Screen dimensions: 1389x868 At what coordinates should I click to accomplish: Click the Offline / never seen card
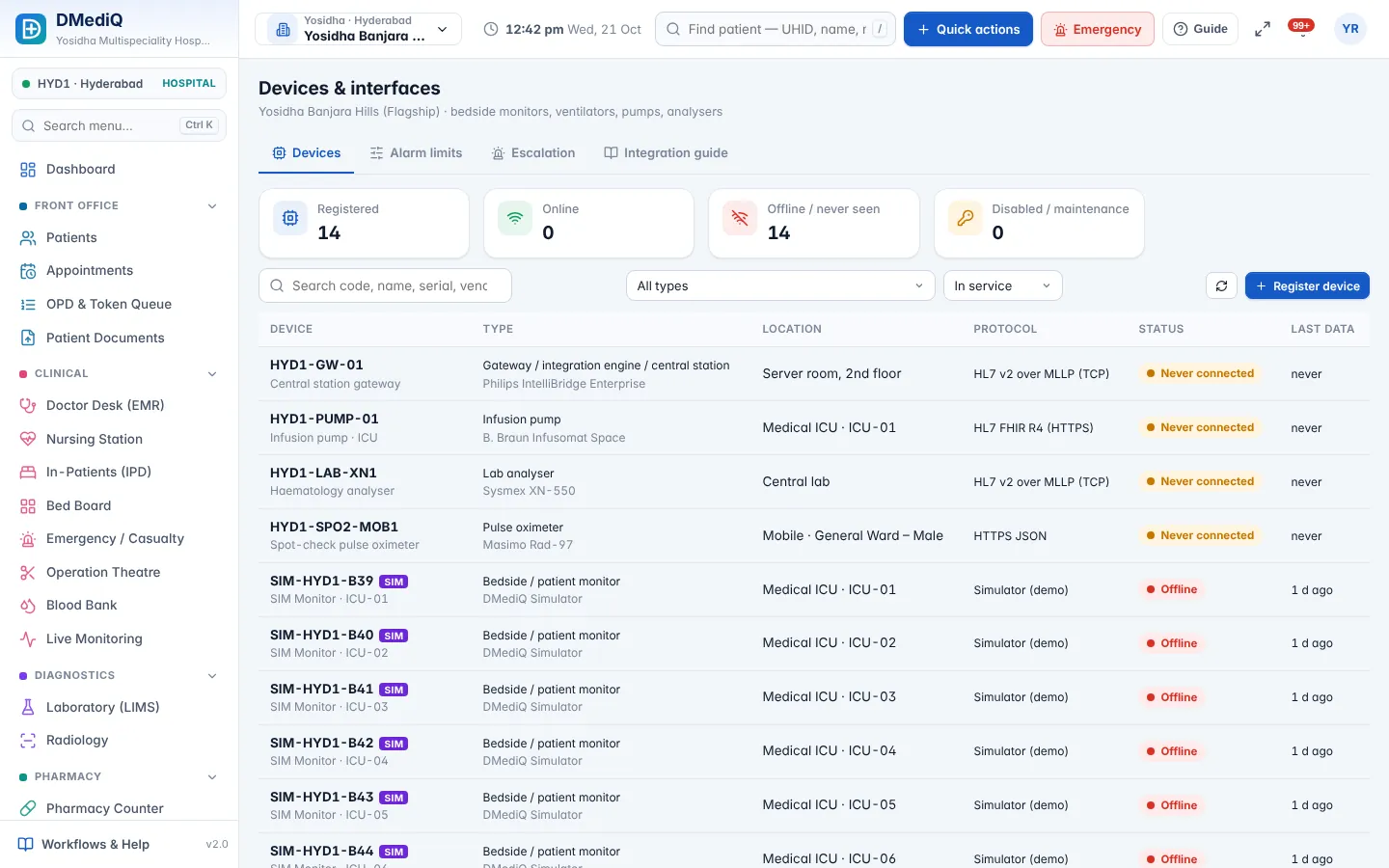point(814,223)
